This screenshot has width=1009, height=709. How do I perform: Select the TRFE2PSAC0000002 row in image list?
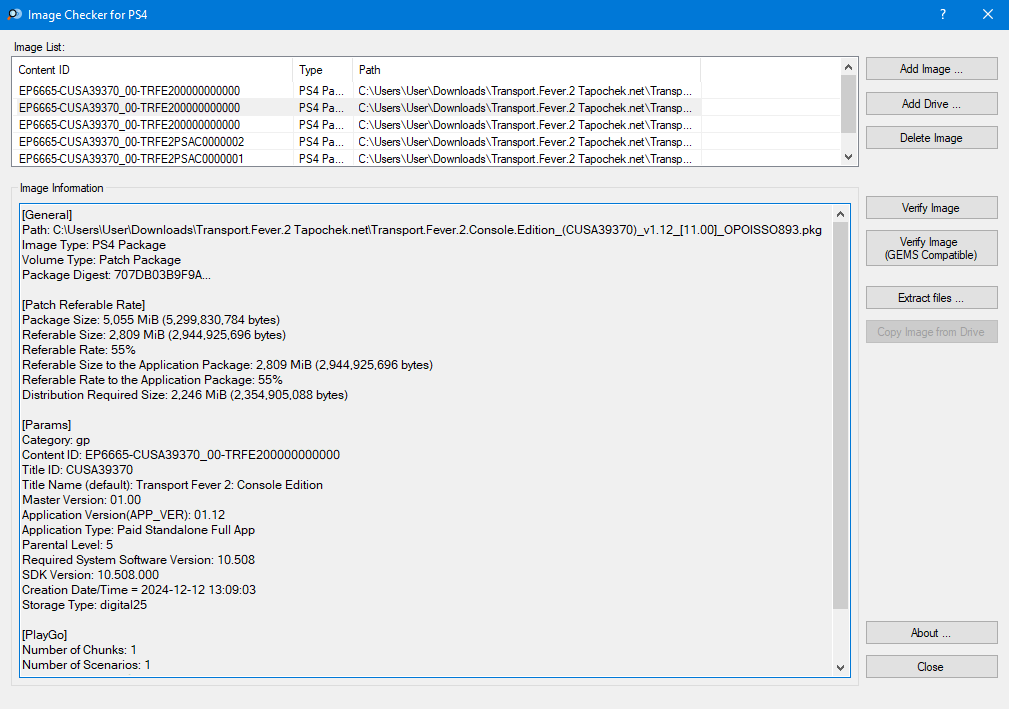point(355,142)
